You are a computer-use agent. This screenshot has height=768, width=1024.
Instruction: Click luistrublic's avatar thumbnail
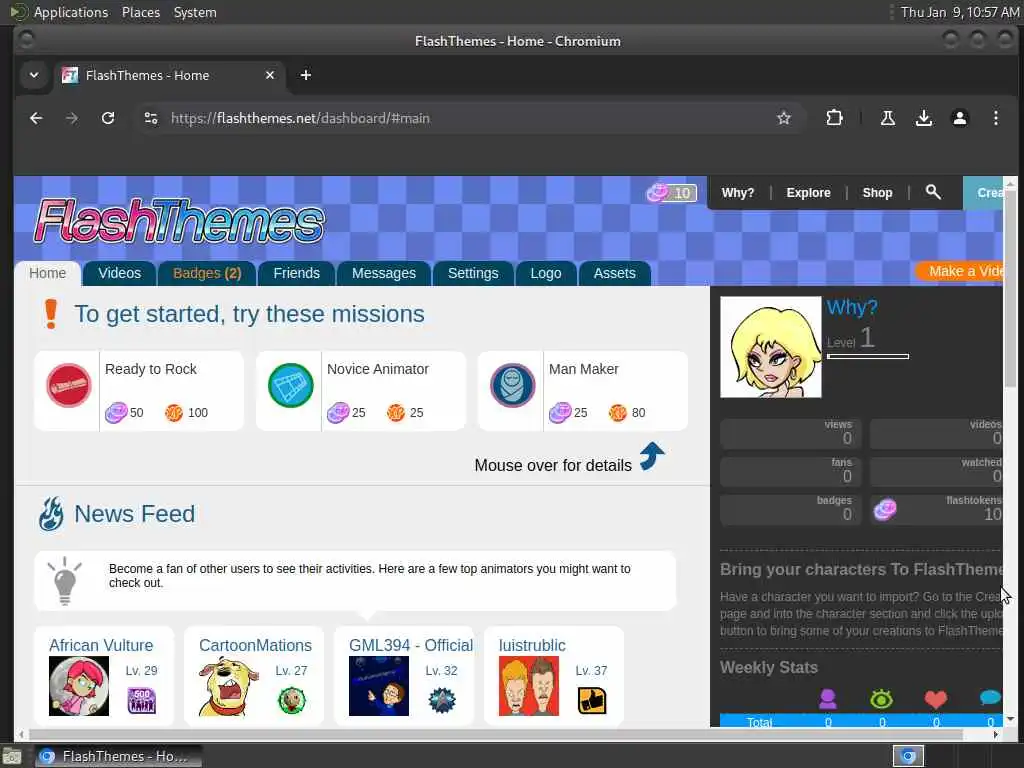coord(529,686)
